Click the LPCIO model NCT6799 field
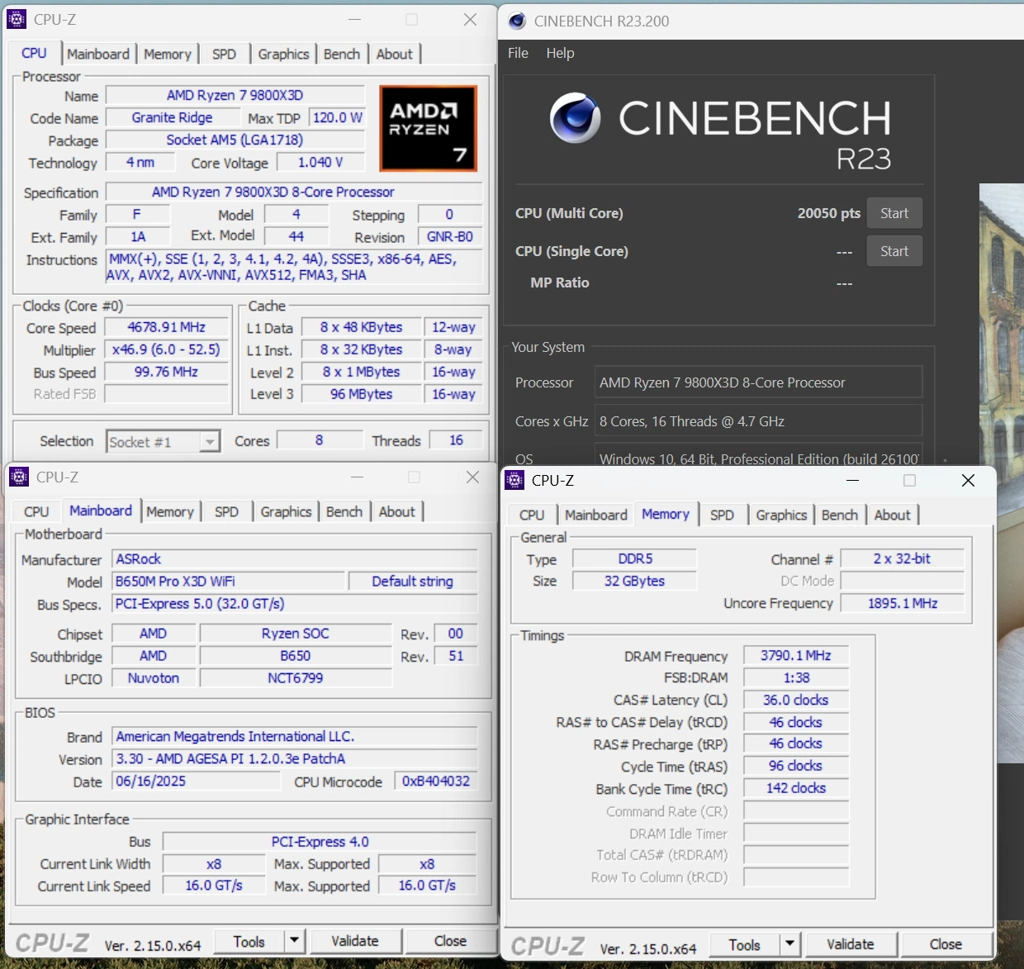This screenshot has width=1024, height=969. coord(295,678)
